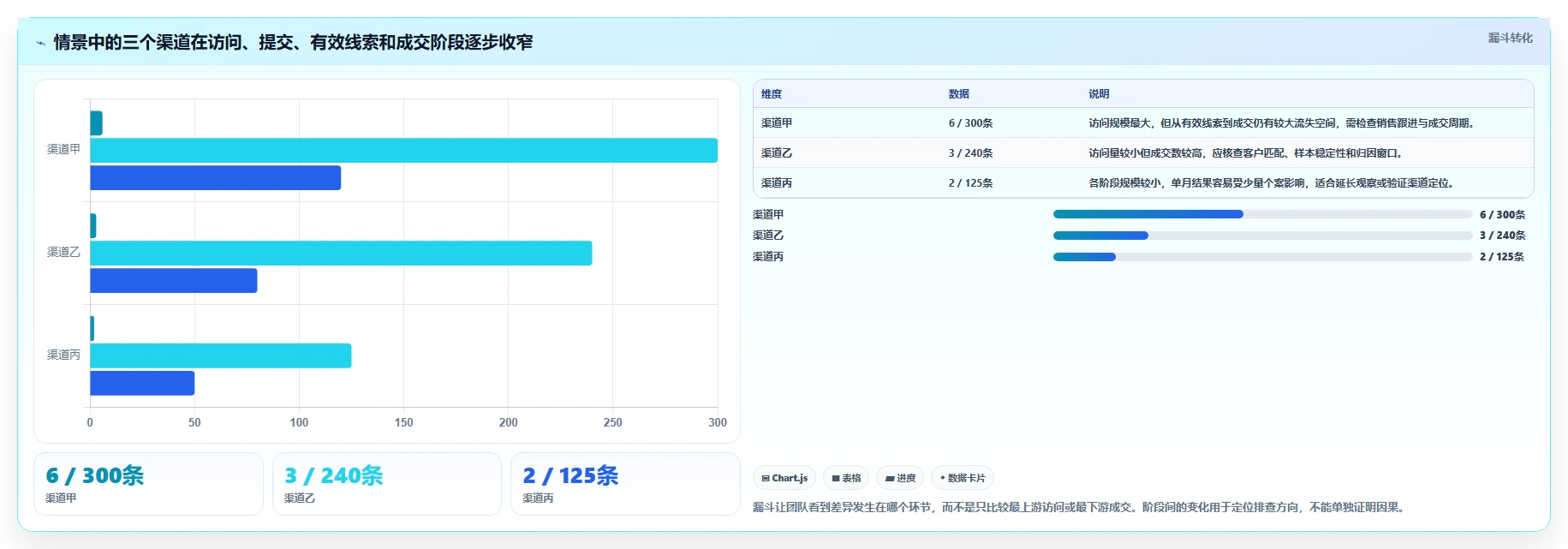
Task: Click the 渠道甲 axis label in the chart
Action: 63,149
